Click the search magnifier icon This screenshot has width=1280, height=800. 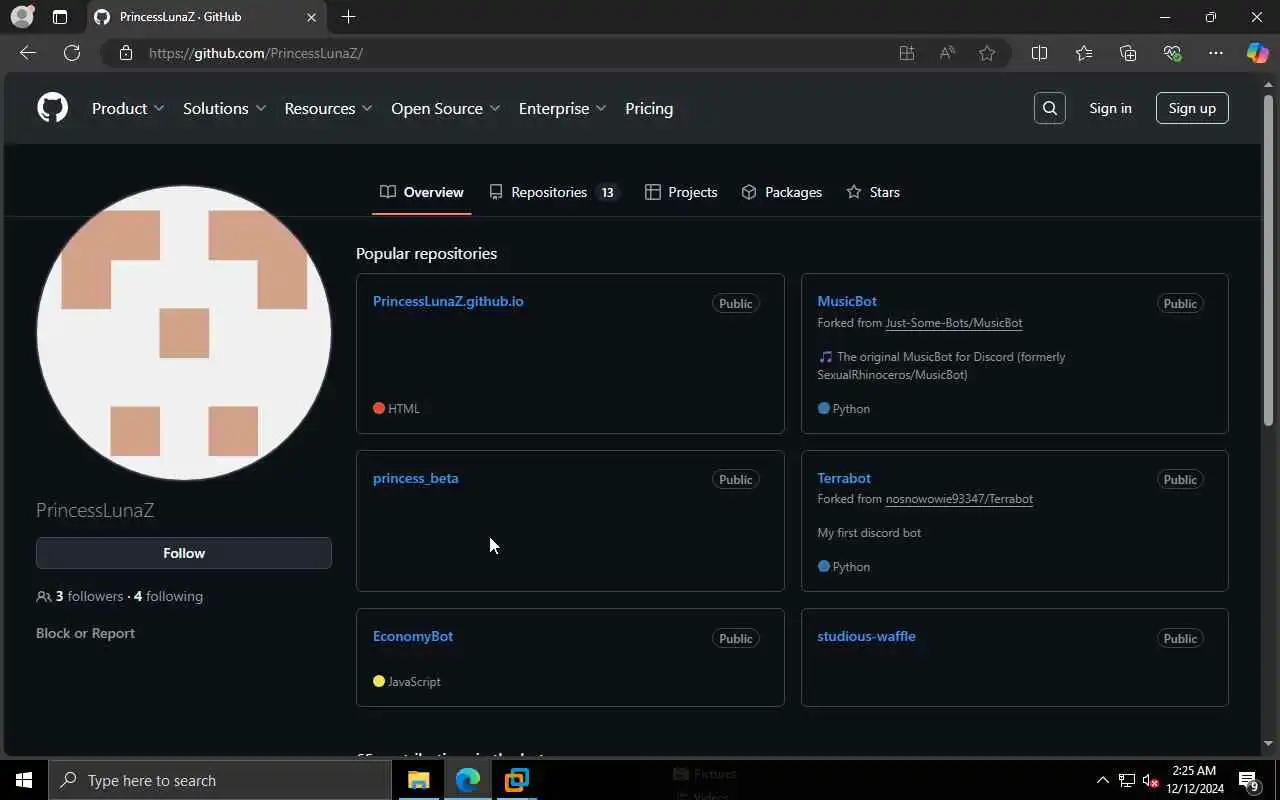coord(1049,108)
